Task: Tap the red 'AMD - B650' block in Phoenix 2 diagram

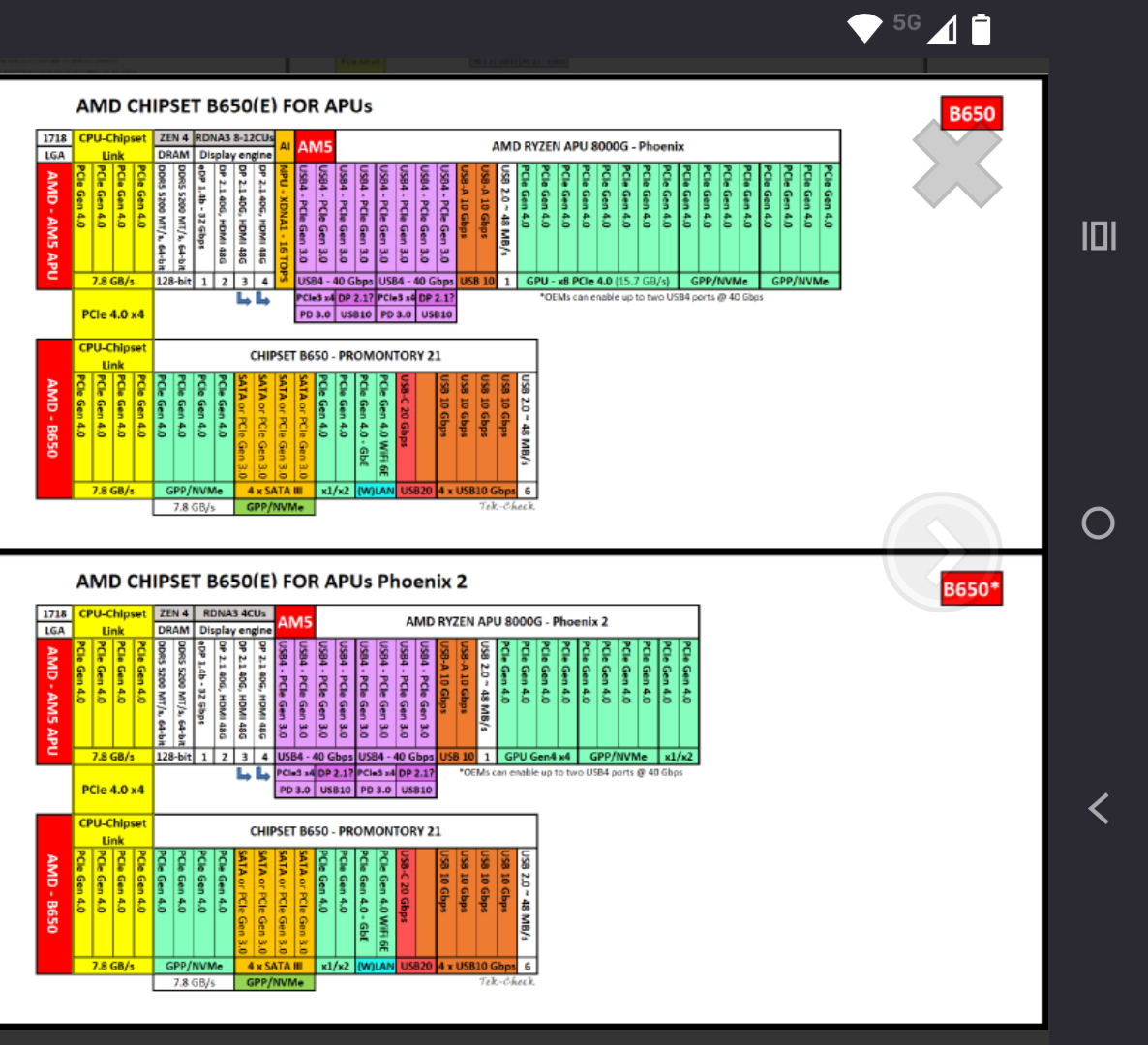Action: 53,893
